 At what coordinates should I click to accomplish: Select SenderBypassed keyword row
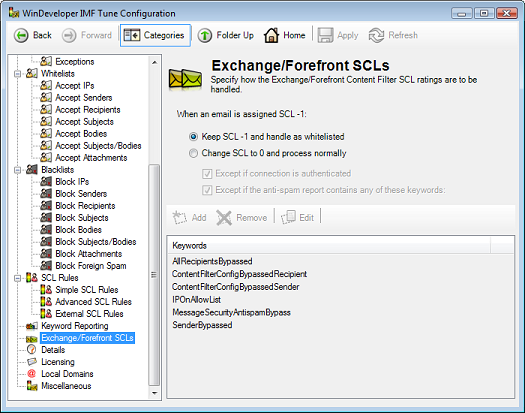[x=202, y=325]
